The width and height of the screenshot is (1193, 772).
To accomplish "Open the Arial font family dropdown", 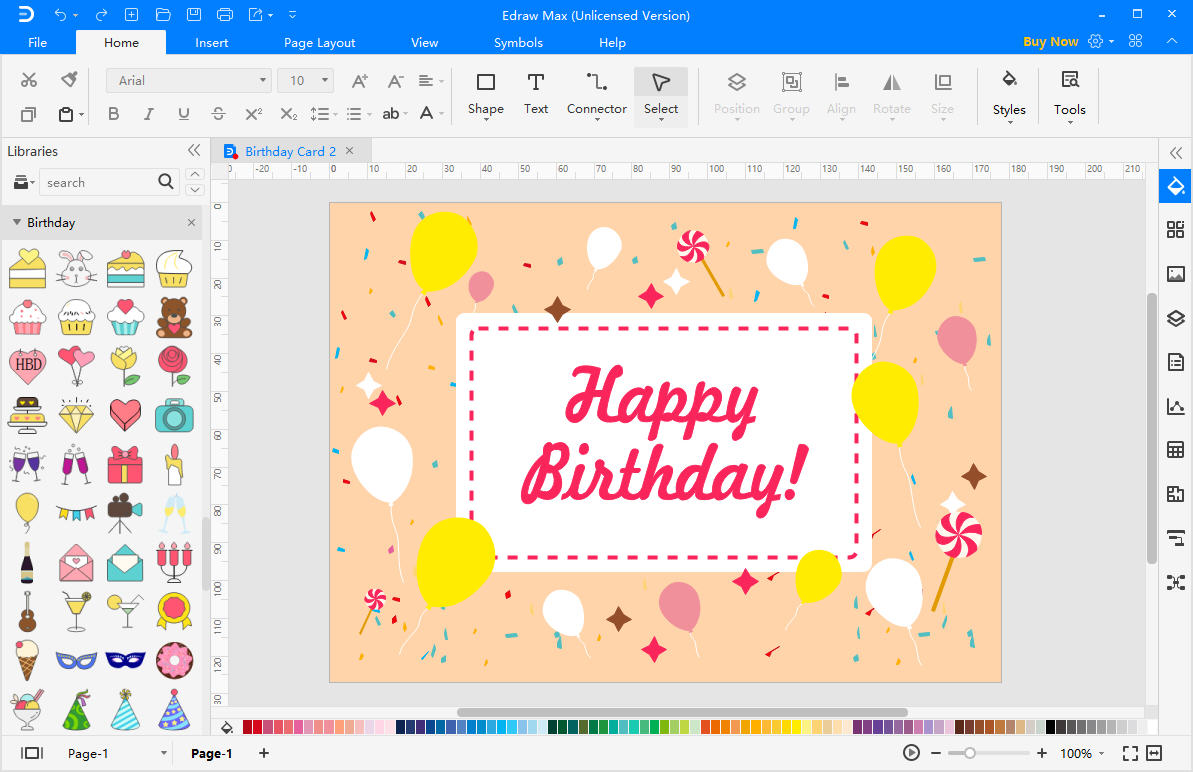I will point(188,80).
